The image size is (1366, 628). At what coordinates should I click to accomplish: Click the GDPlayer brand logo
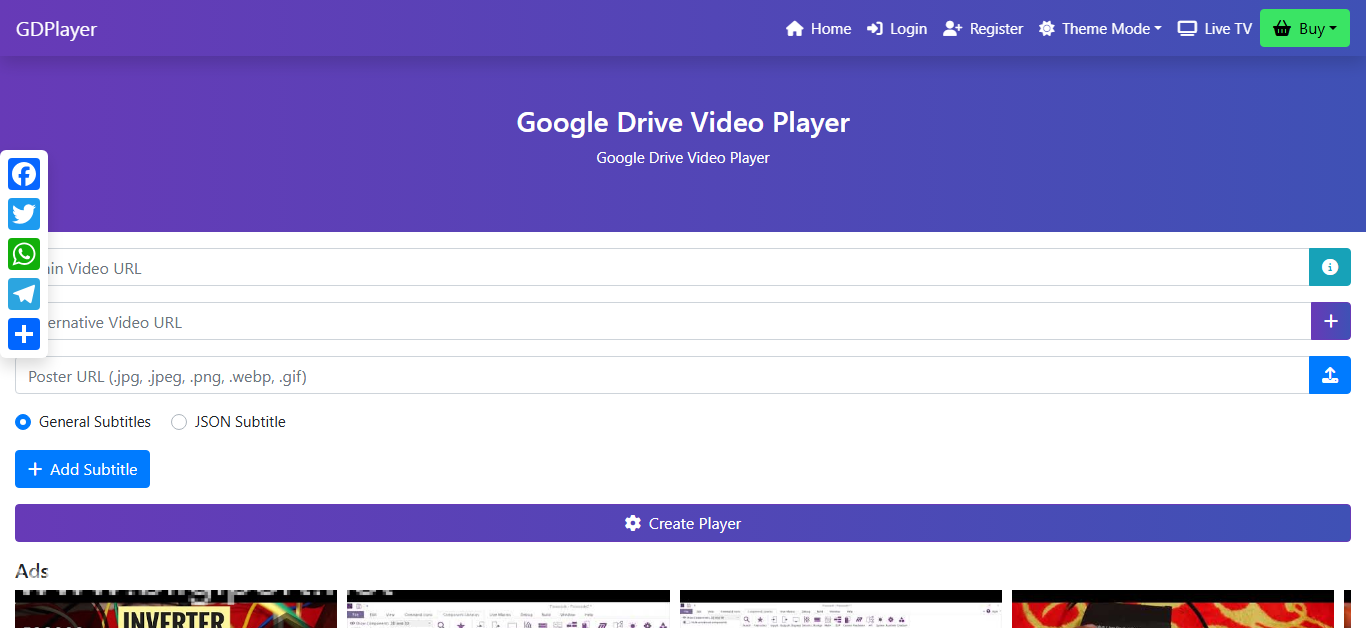click(56, 29)
